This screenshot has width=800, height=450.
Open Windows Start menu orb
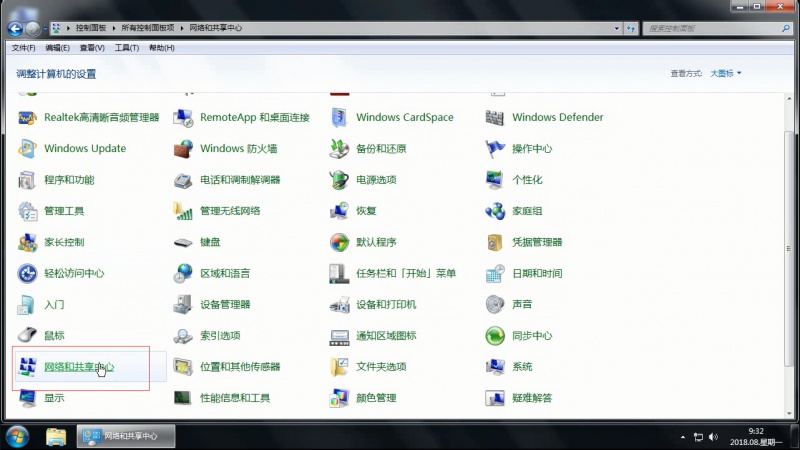tap(17, 437)
